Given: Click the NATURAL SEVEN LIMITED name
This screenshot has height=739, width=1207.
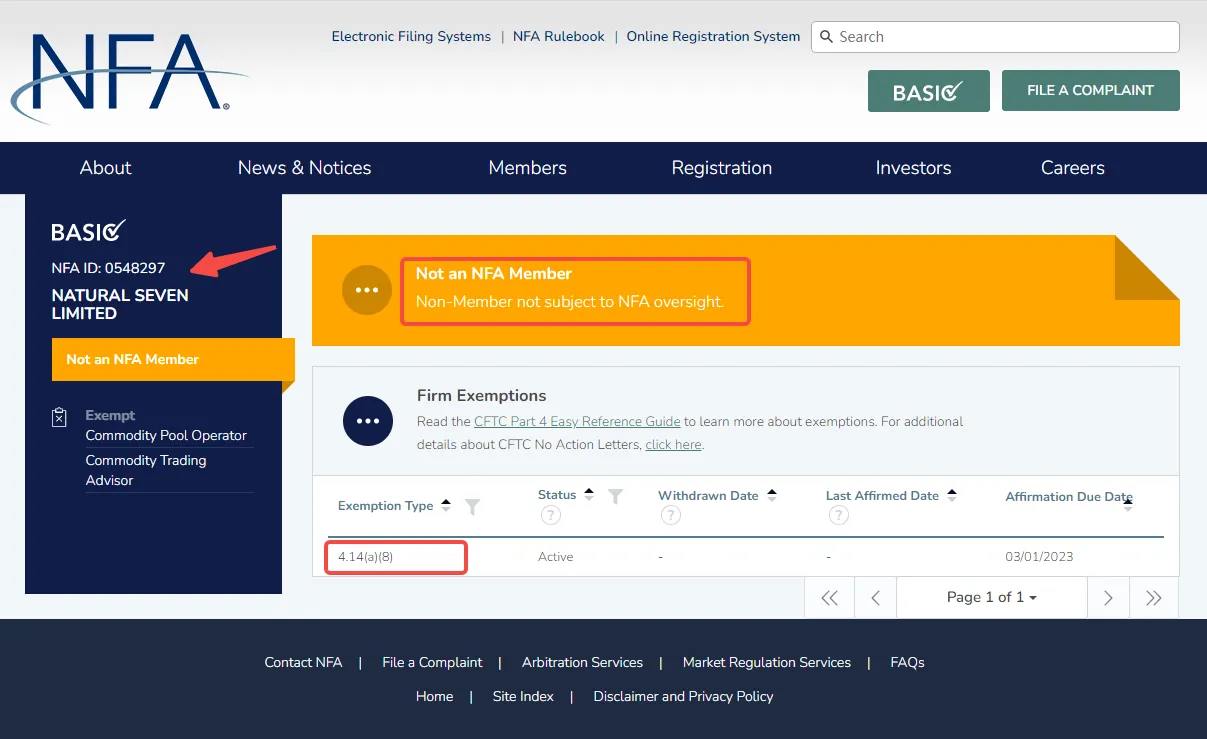Looking at the screenshot, I should [120, 304].
